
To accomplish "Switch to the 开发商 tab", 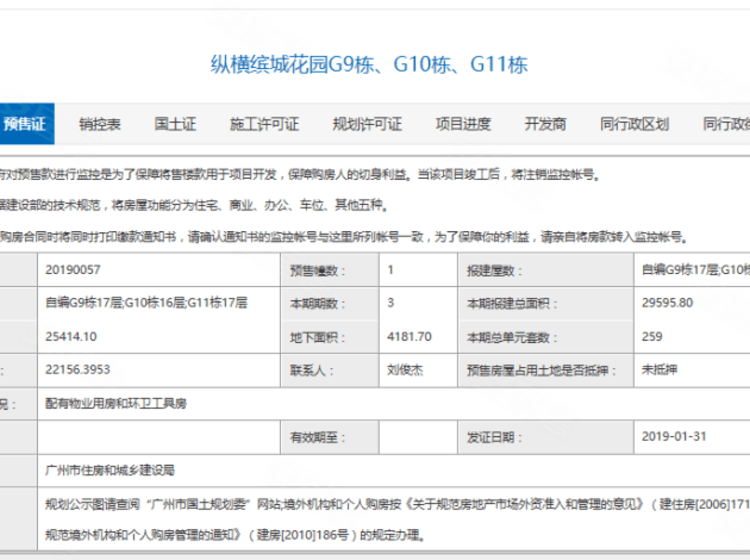I will coord(545,124).
